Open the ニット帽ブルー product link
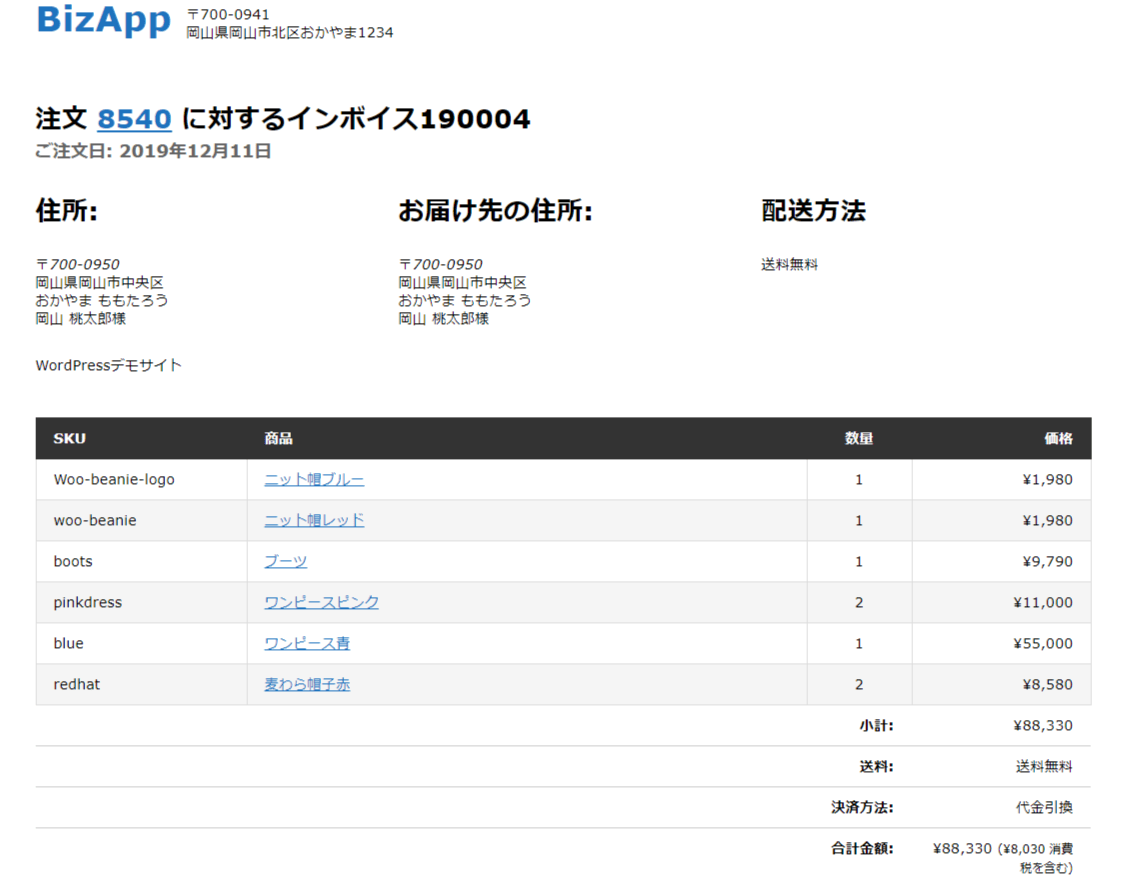This screenshot has height=888, width=1130. point(314,480)
